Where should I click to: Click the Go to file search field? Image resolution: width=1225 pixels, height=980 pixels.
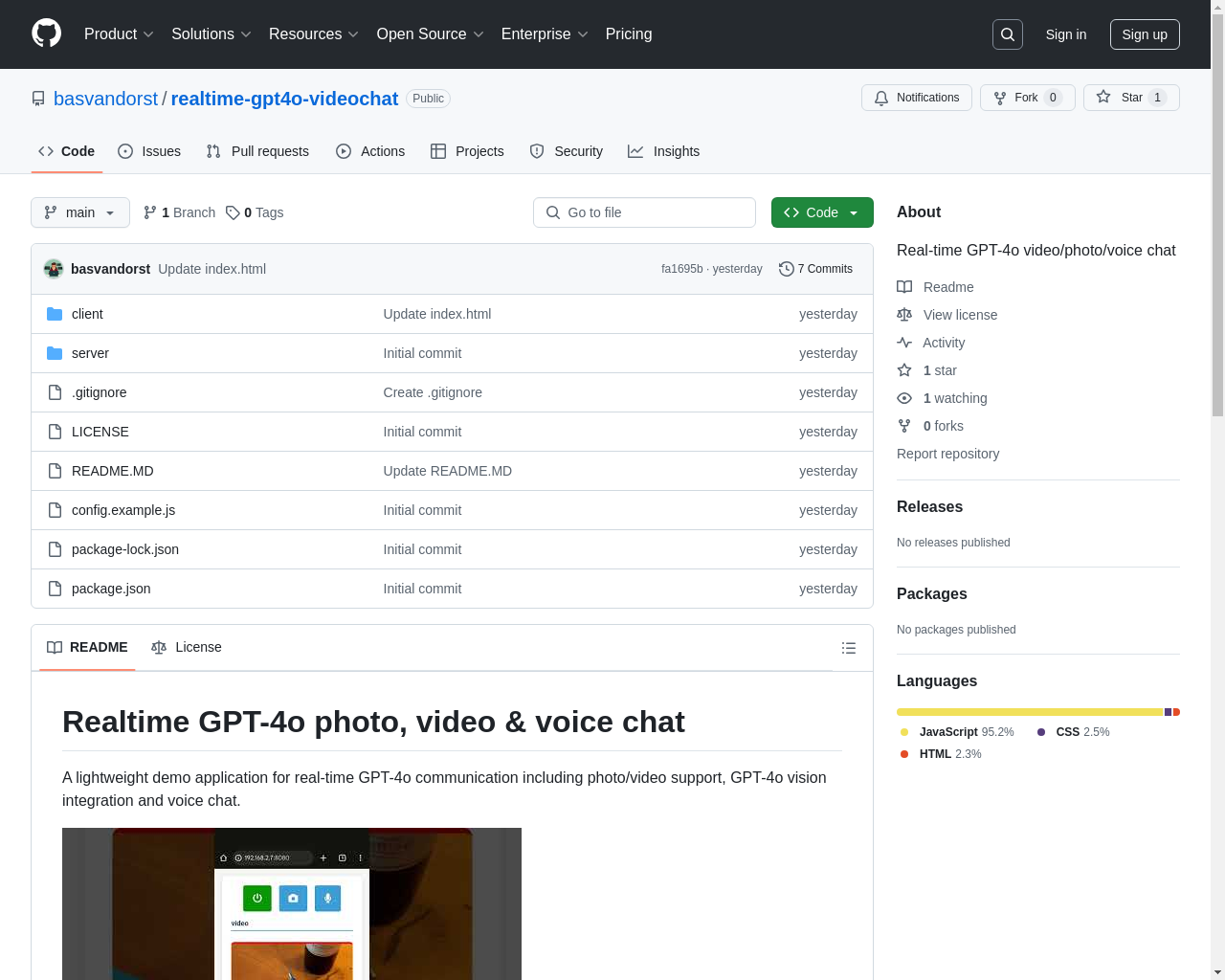644,212
